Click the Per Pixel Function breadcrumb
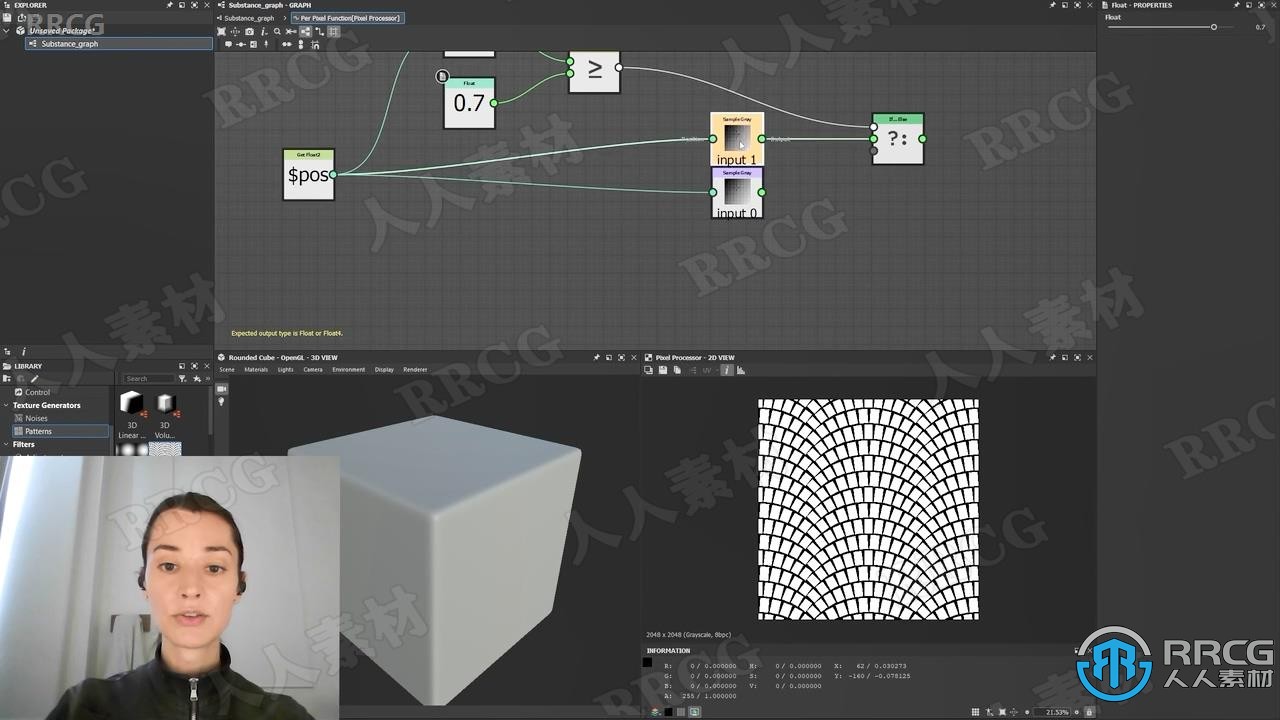Image resolution: width=1280 pixels, height=720 pixels. 350,18
